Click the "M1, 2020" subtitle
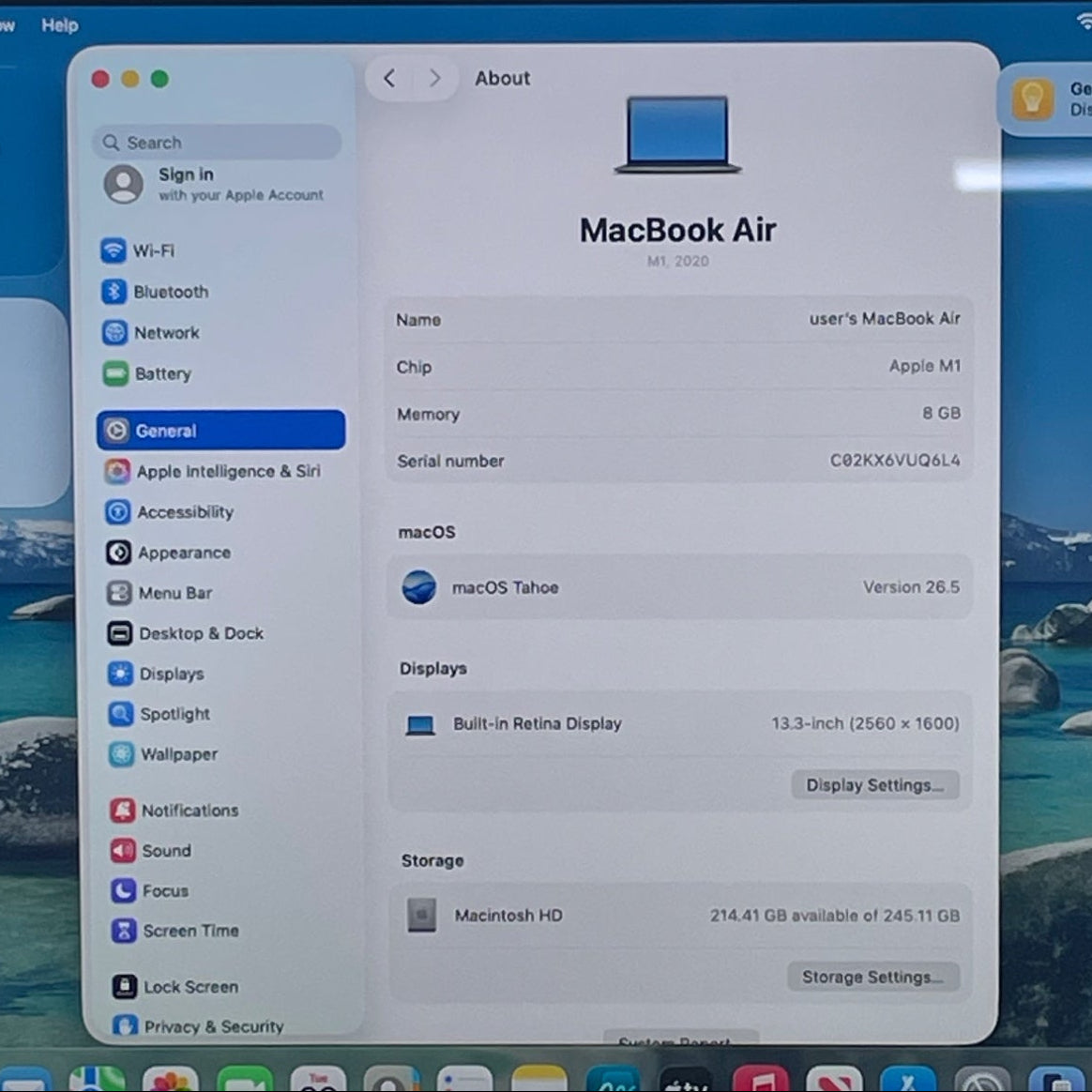The width and height of the screenshot is (1092, 1092). [677, 261]
